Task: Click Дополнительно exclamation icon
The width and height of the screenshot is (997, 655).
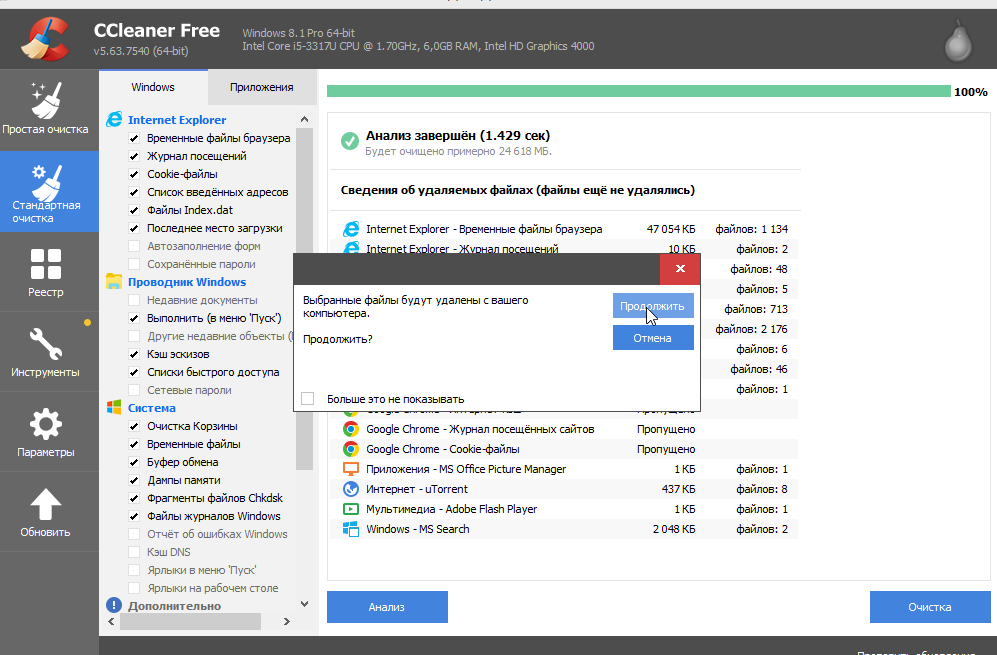Action: (x=114, y=605)
